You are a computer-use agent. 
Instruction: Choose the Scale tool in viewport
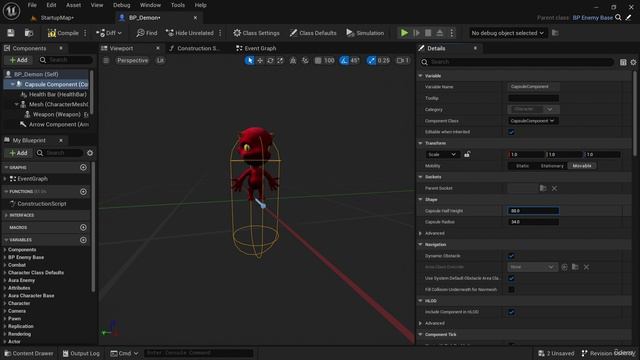[x=280, y=60]
